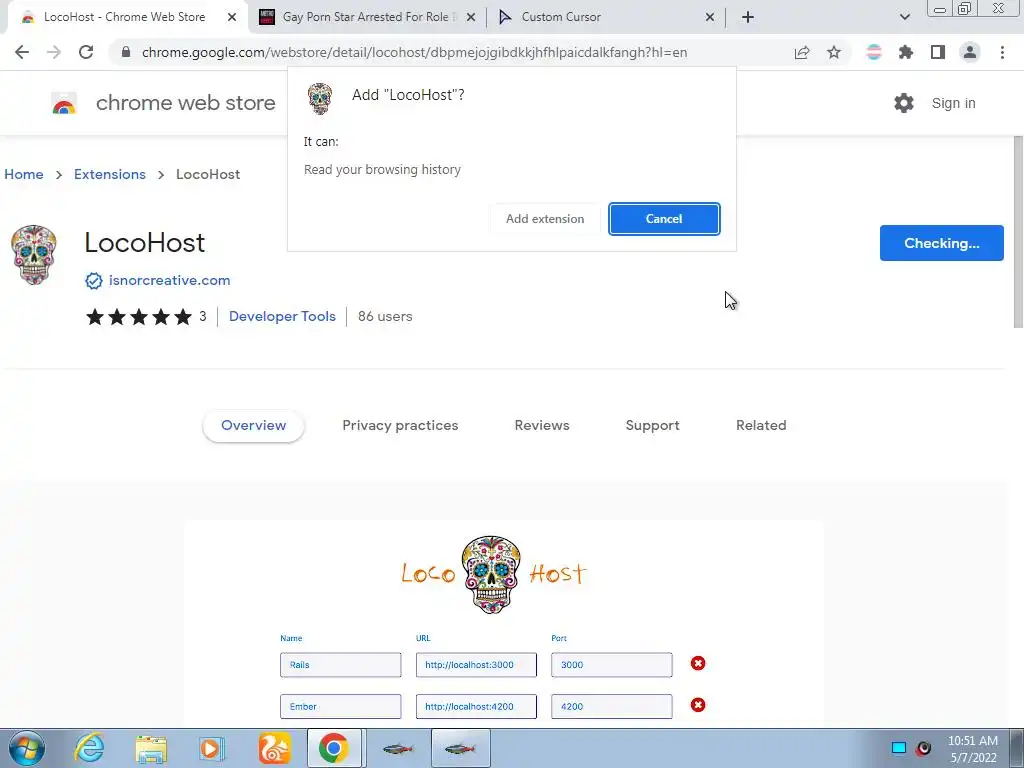The width and height of the screenshot is (1024, 768).
Task: Click the address bar URL field
Action: [x=415, y=52]
